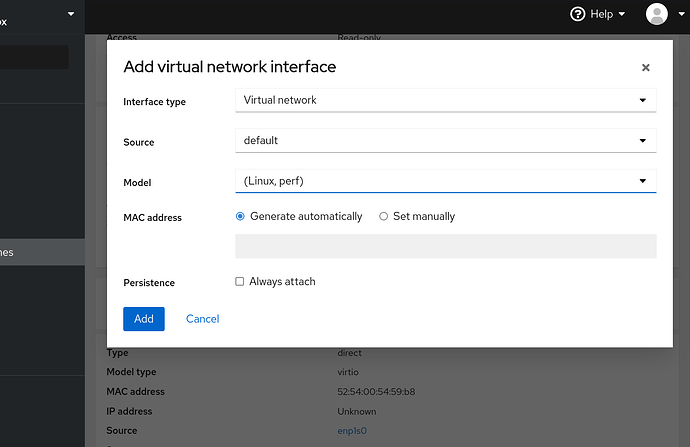The image size is (690, 447).
Task: Click the host switcher caret in top-left
Action: click(71, 14)
